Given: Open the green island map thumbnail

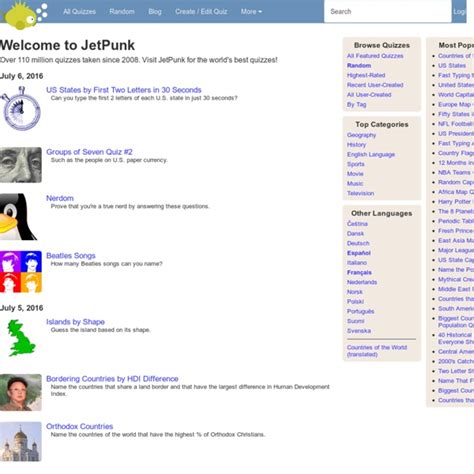Looking at the screenshot, I should [x=21, y=338].
